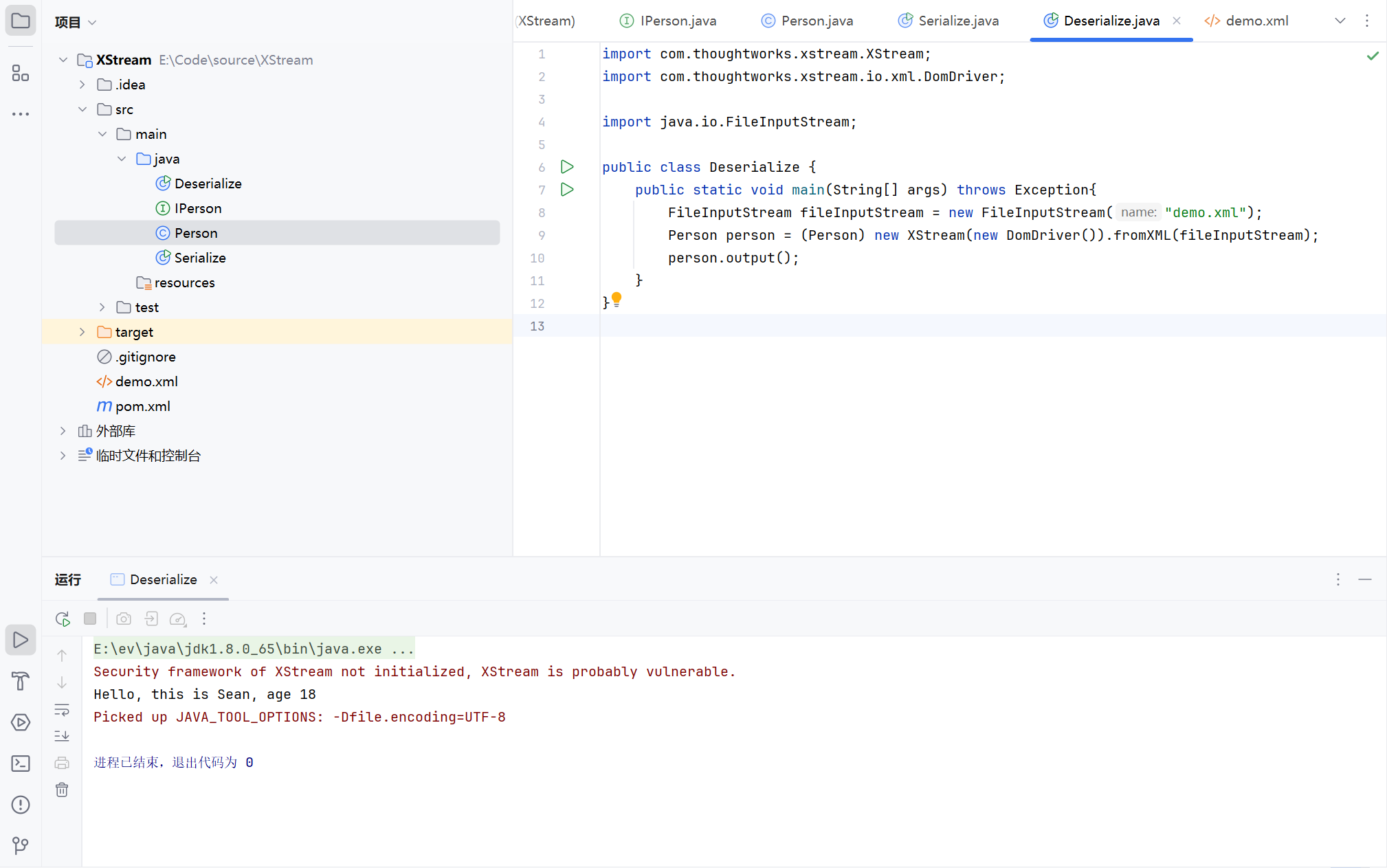This screenshot has height=868, width=1387.
Task: Jump down the stack trace arrow
Action: point(62,682)
